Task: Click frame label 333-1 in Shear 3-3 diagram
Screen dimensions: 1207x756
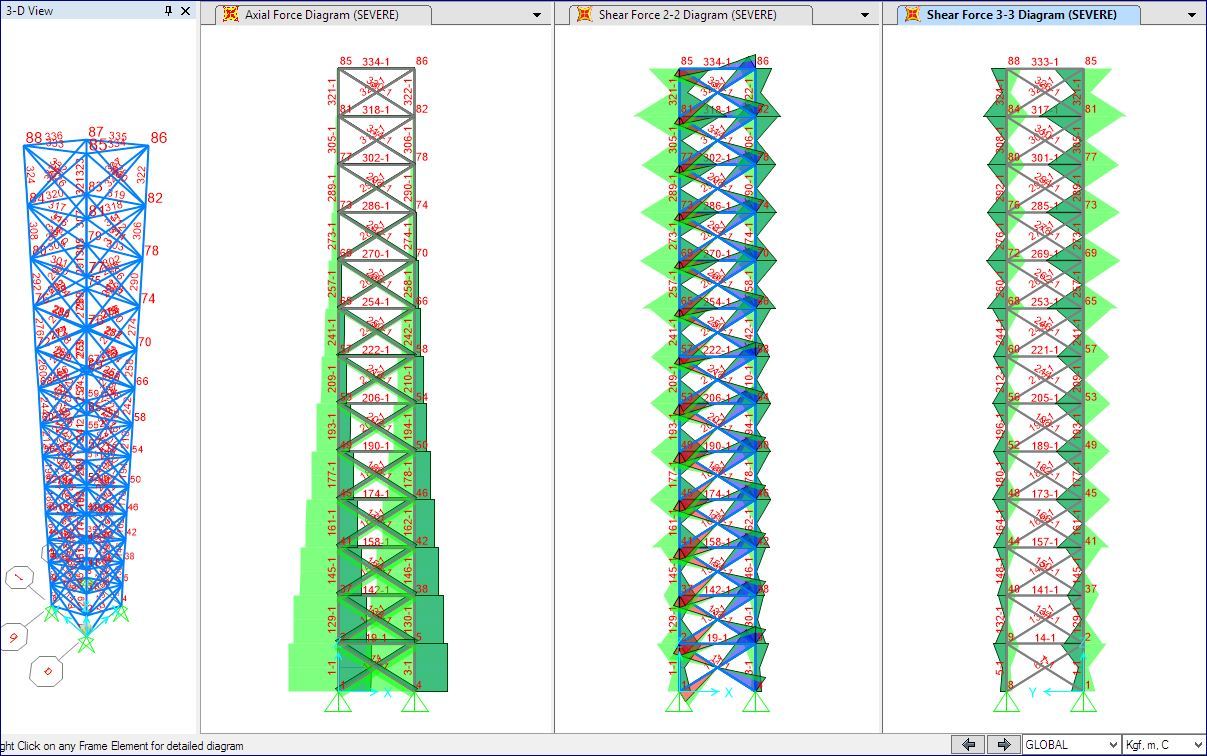Action: tap(1044, 62)
